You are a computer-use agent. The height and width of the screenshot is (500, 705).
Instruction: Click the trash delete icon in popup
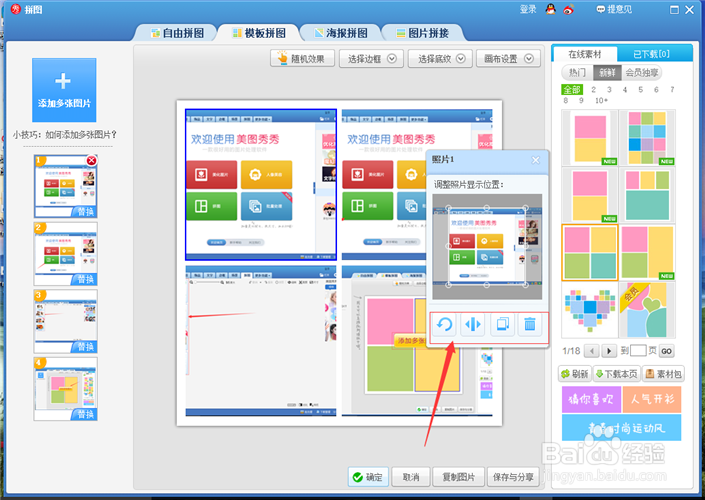click(x=530, y=324)
